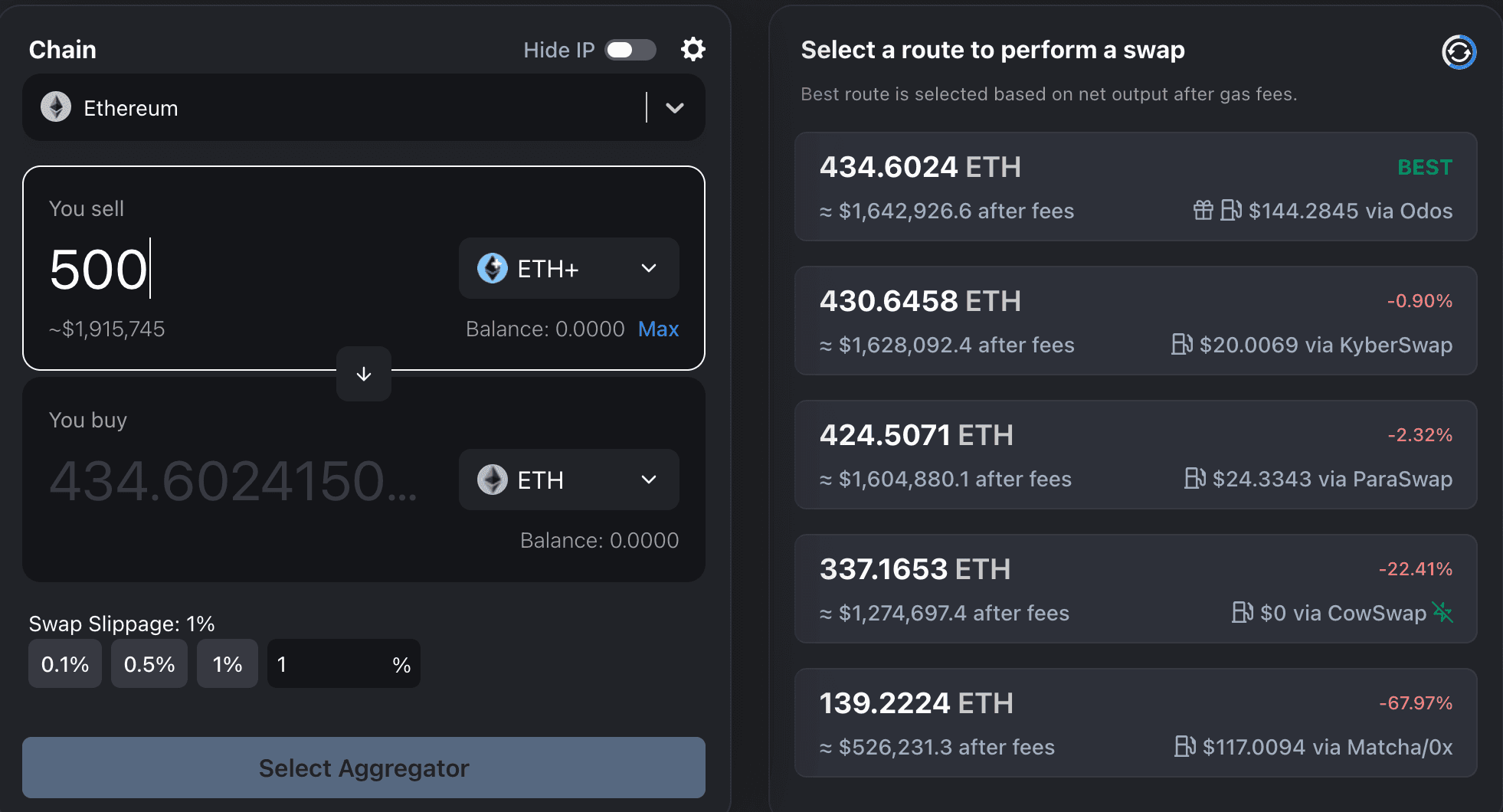Viewport: 1503px width, 812px height.
Task: Click the sell amount field showing 500
Action: [230, 270]
